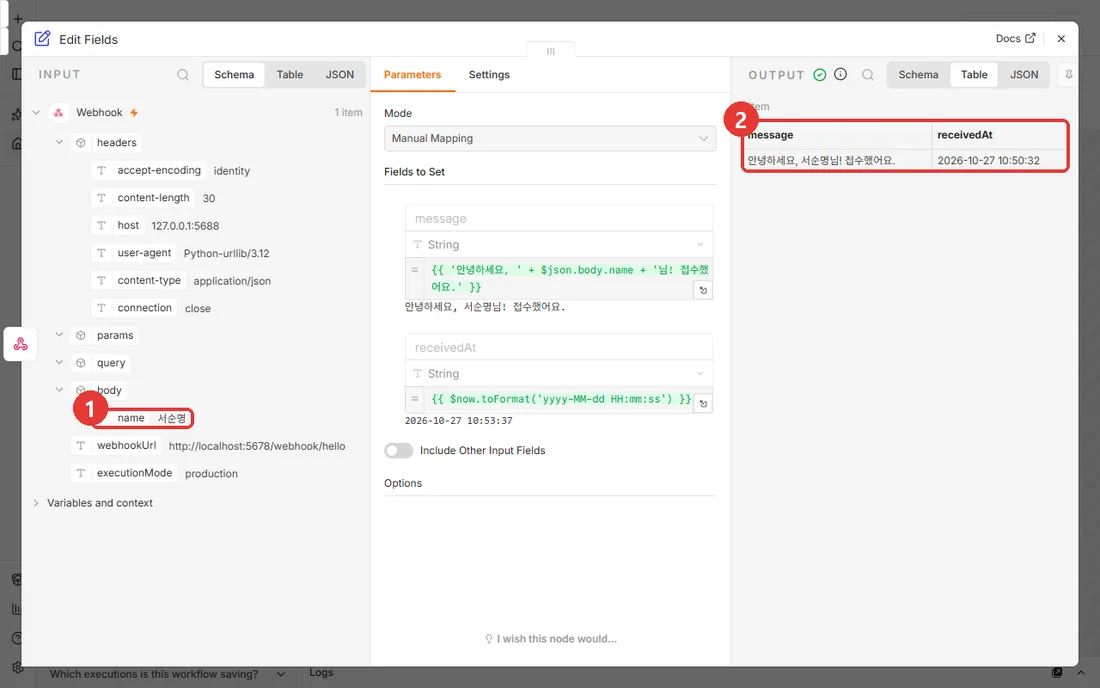The width and height of the screenshot is (1100, 688).
Task: Switch the INPUT panel to JSON view
Action: click(340, 74)
